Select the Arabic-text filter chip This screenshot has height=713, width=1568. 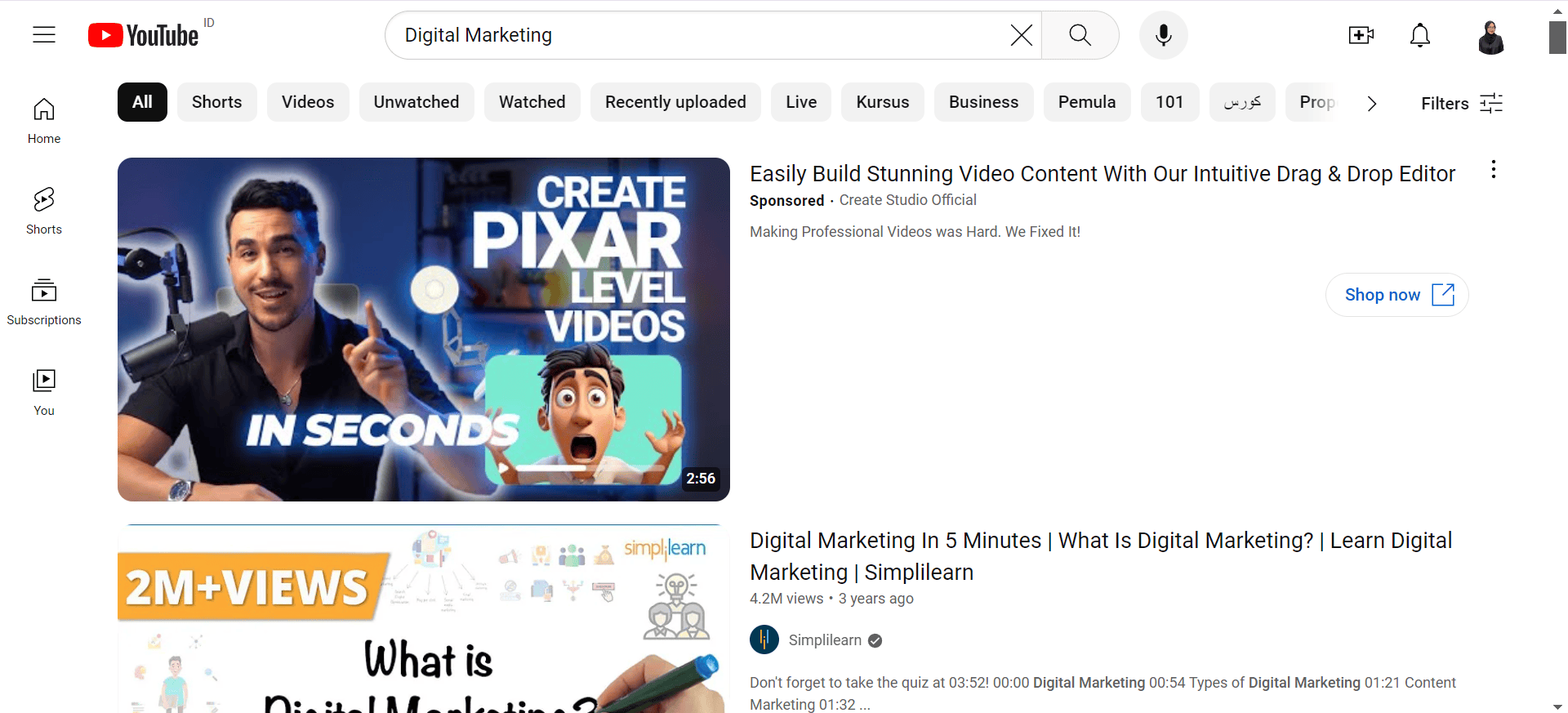click(x=1242, y=102)
